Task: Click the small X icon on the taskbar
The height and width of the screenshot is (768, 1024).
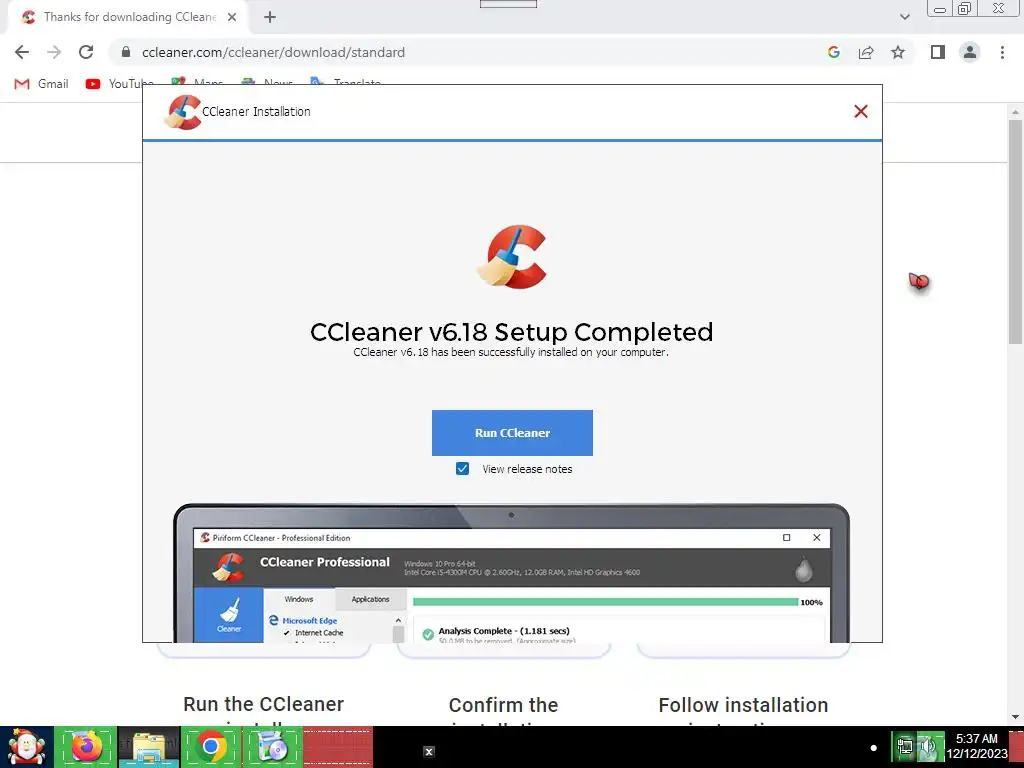Action: (x=429, y=752)
